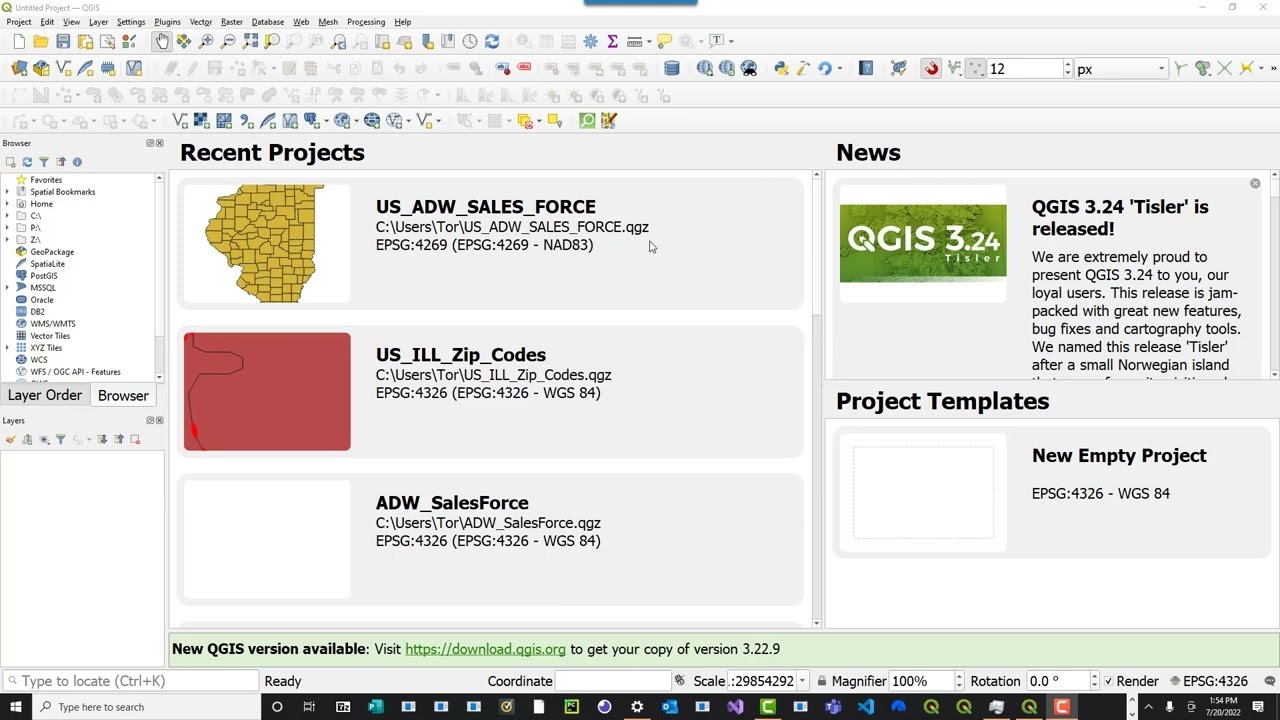Click the Refresh map icon
Viewport: 1280px width, 720px height.
[492, 41]
